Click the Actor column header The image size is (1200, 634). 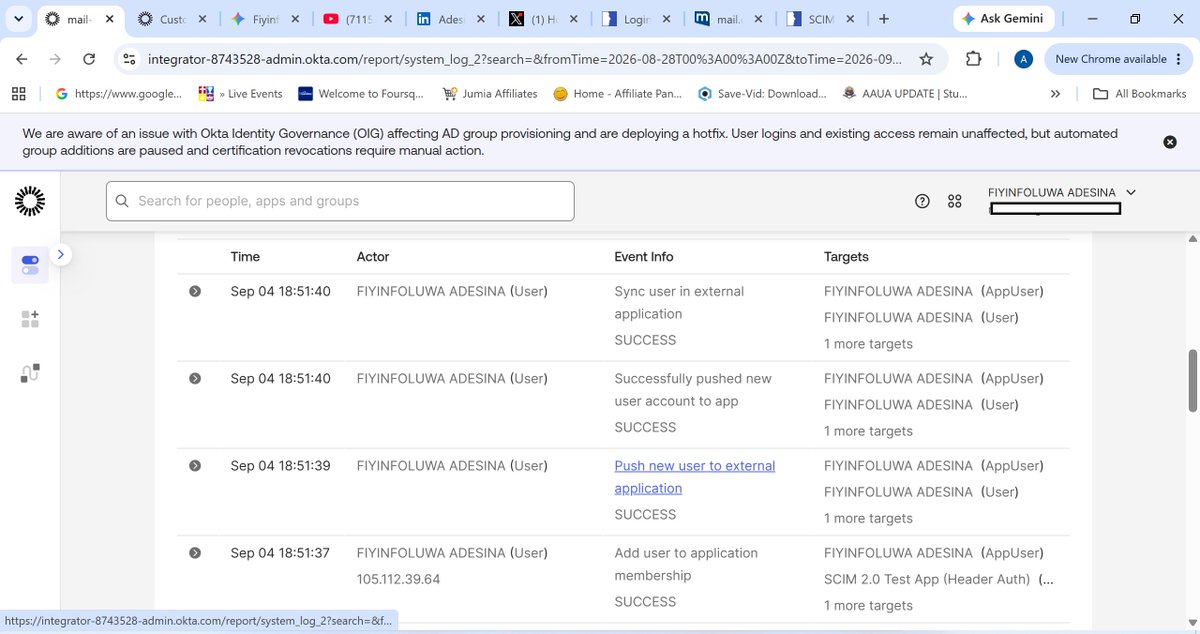coord(373,257)
